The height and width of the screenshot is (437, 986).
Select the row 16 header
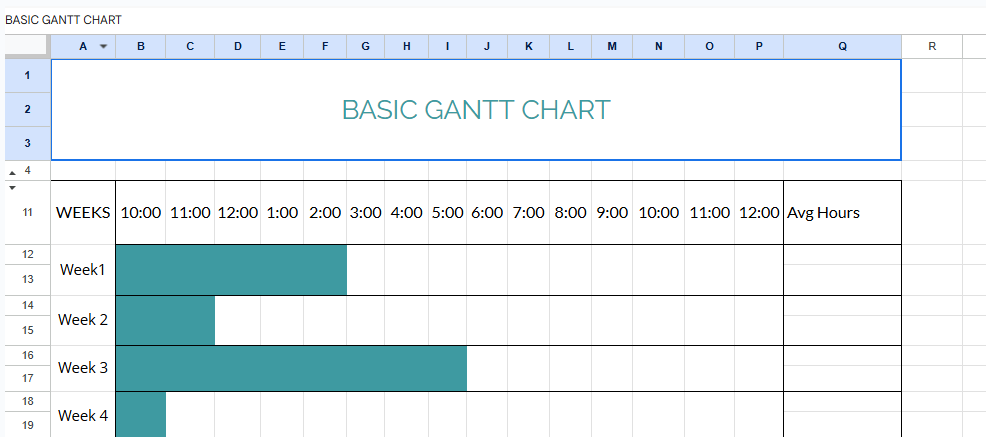[27, 356]
